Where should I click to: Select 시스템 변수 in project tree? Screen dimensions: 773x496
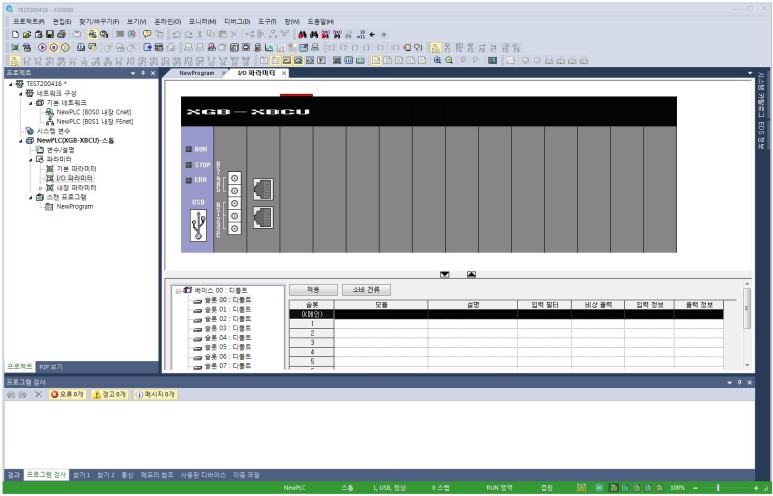pos(53,131)
